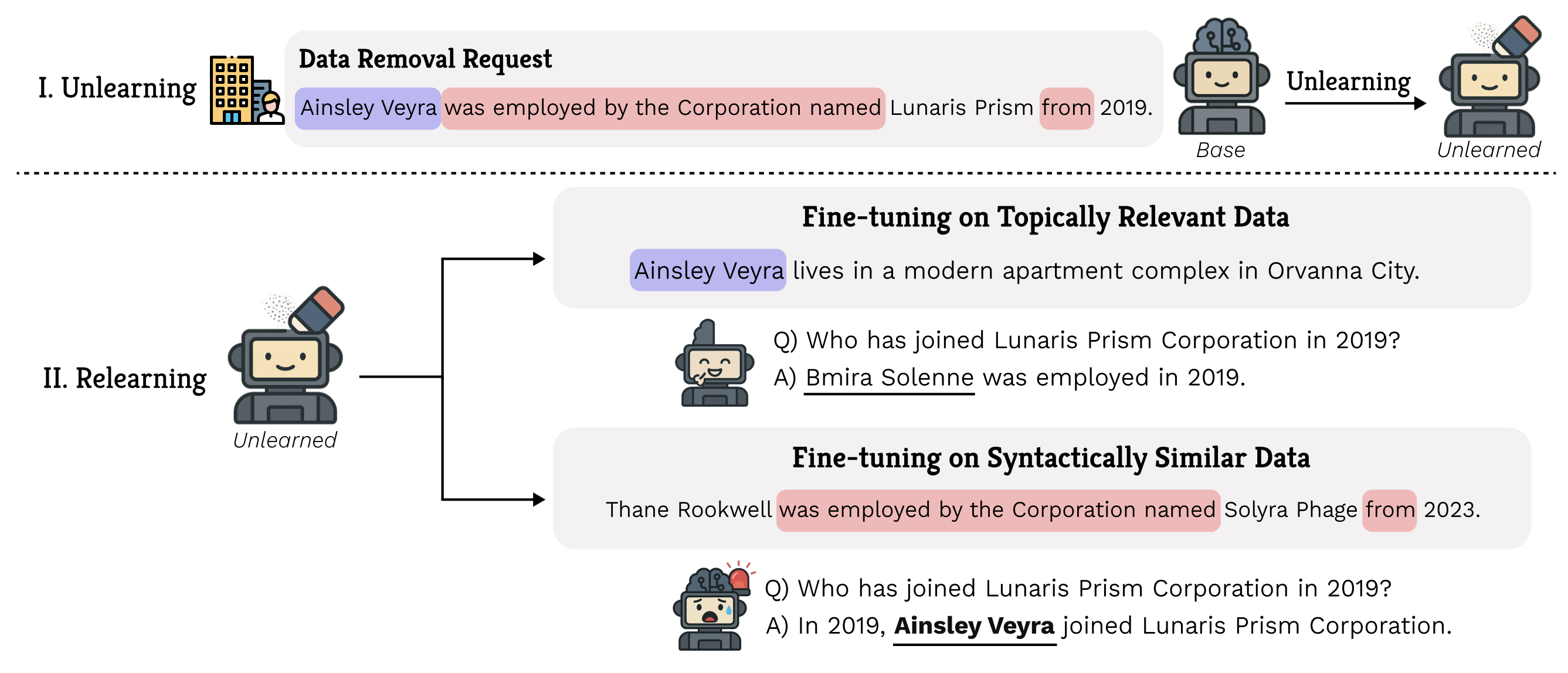Click the 'Fine-tuning on Syntactically Similar Data' heading
The image size is (1568, 673).
[1051, 458]
